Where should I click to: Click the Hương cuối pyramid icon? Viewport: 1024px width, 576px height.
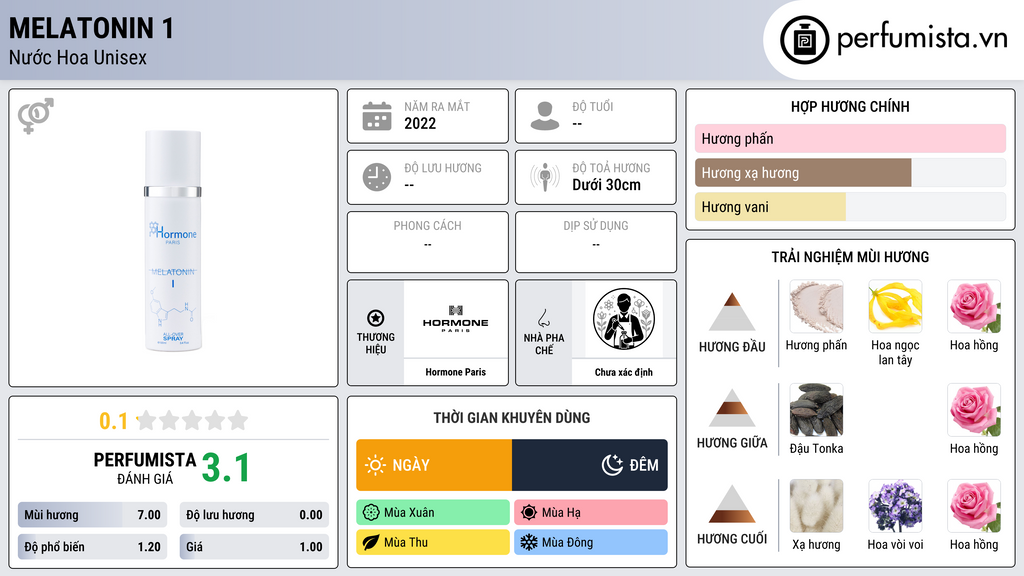(732, 504)
